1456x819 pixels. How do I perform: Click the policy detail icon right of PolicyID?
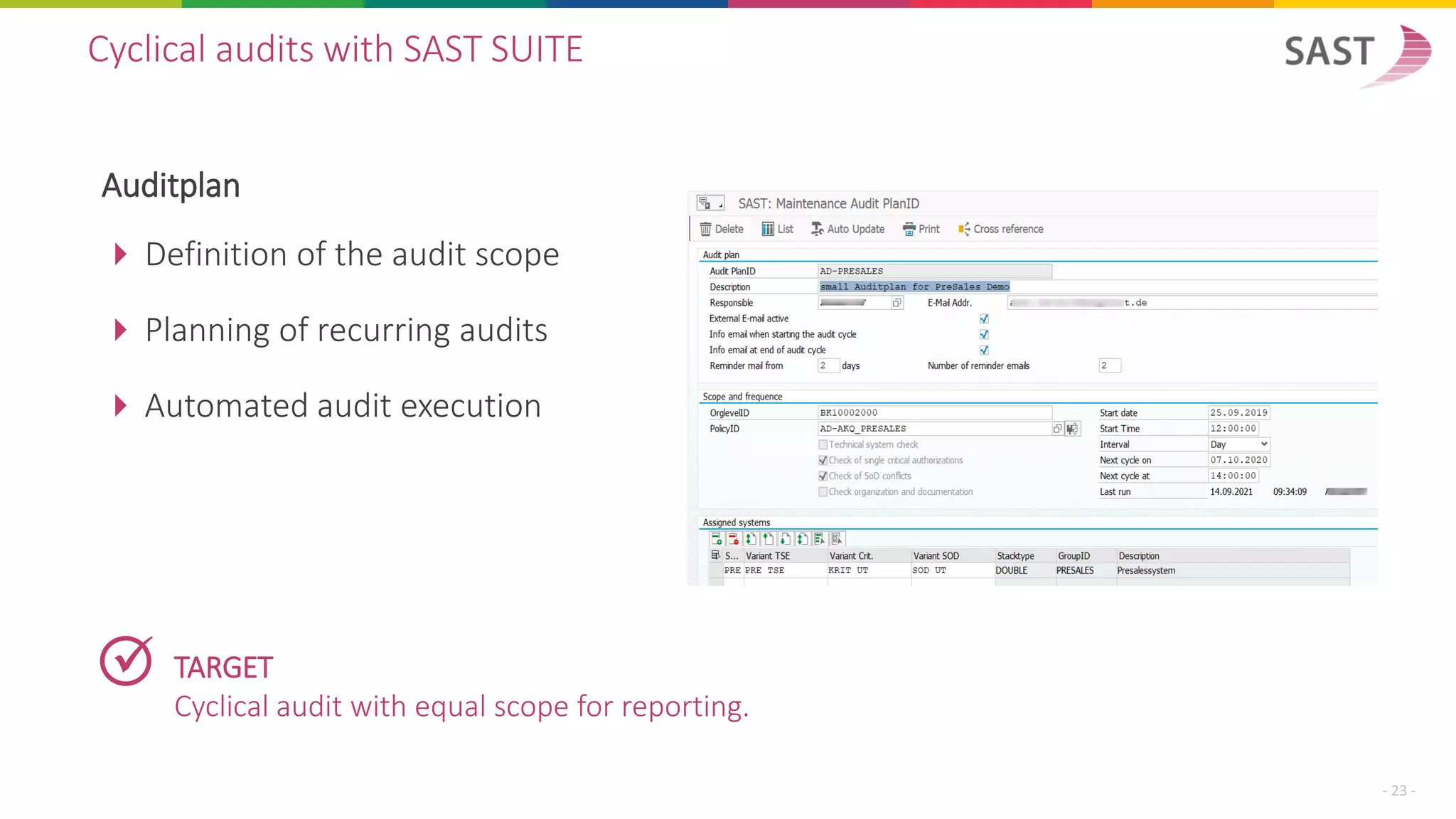(1073, 429)
